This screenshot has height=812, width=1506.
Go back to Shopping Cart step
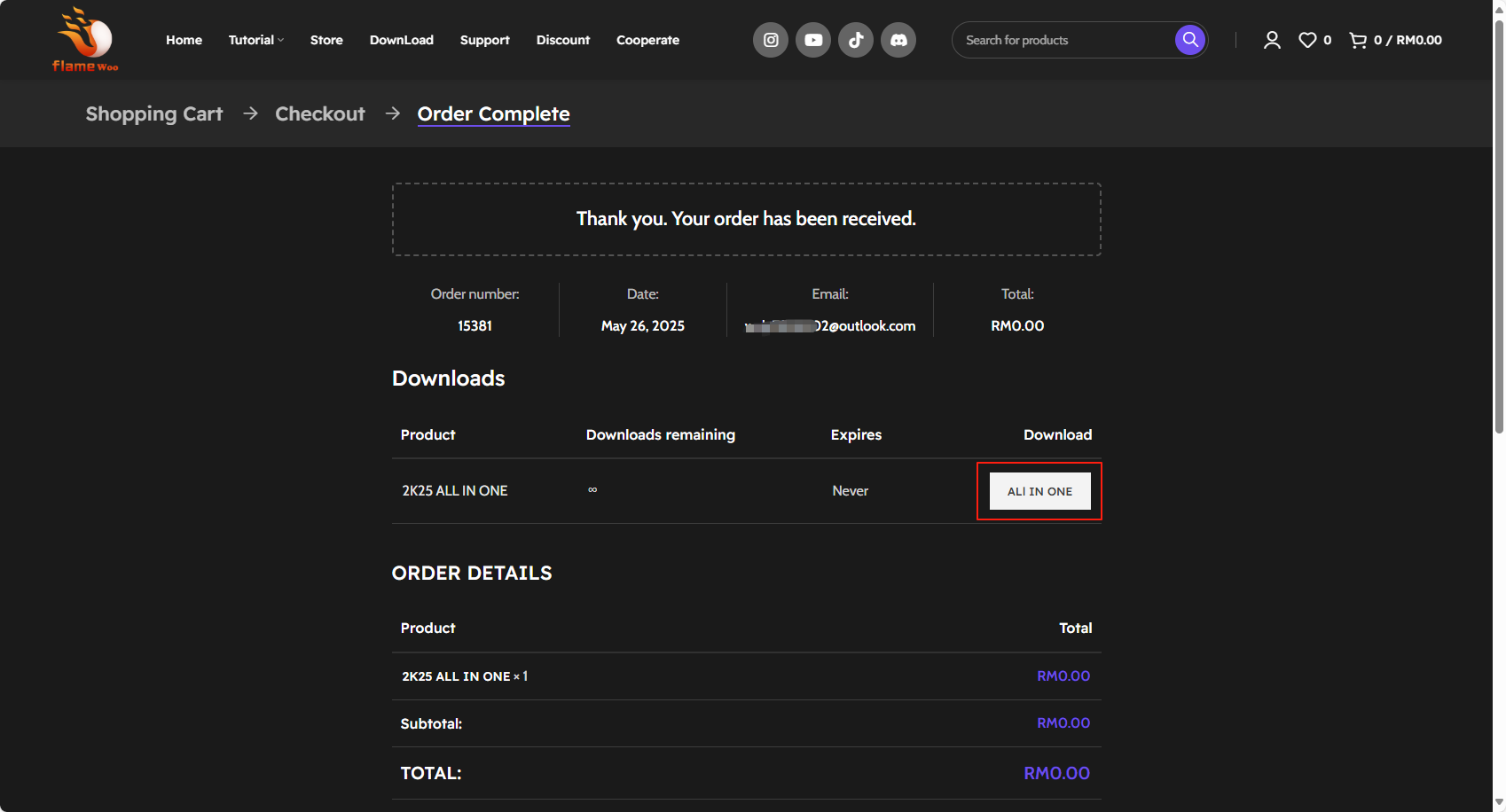pyautogui.click(x=154, y=113)
